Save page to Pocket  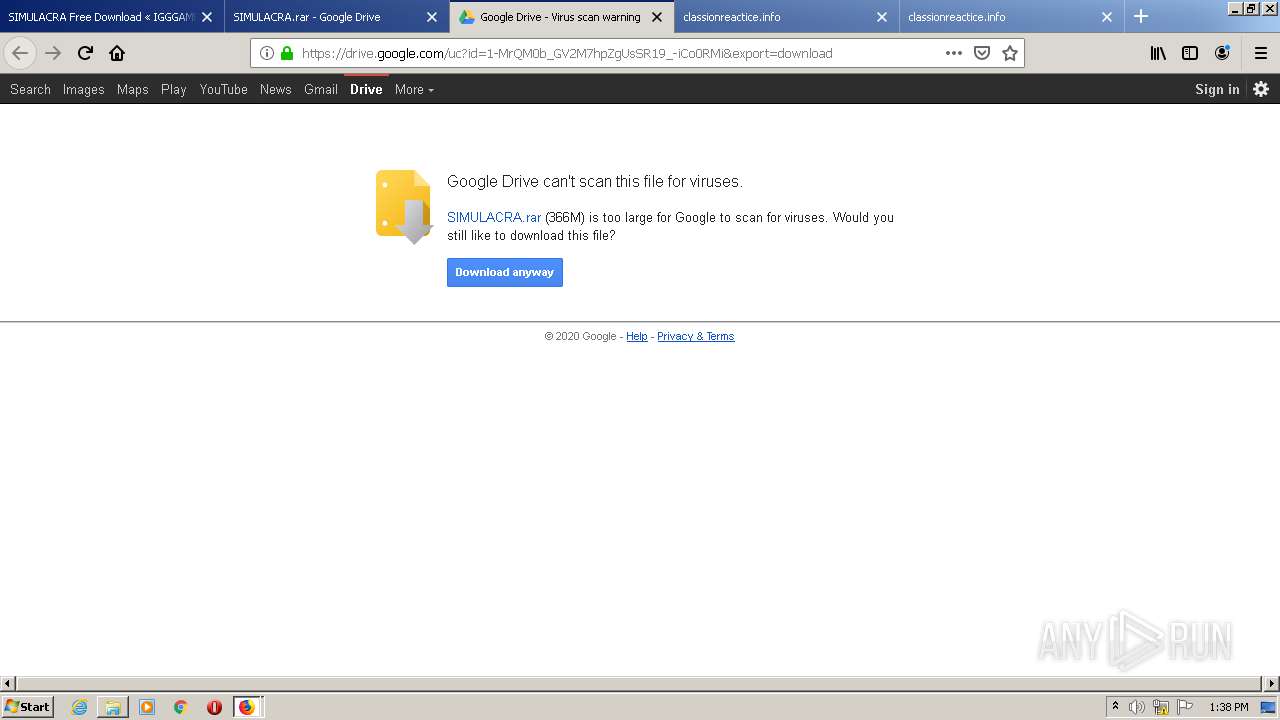982,53
